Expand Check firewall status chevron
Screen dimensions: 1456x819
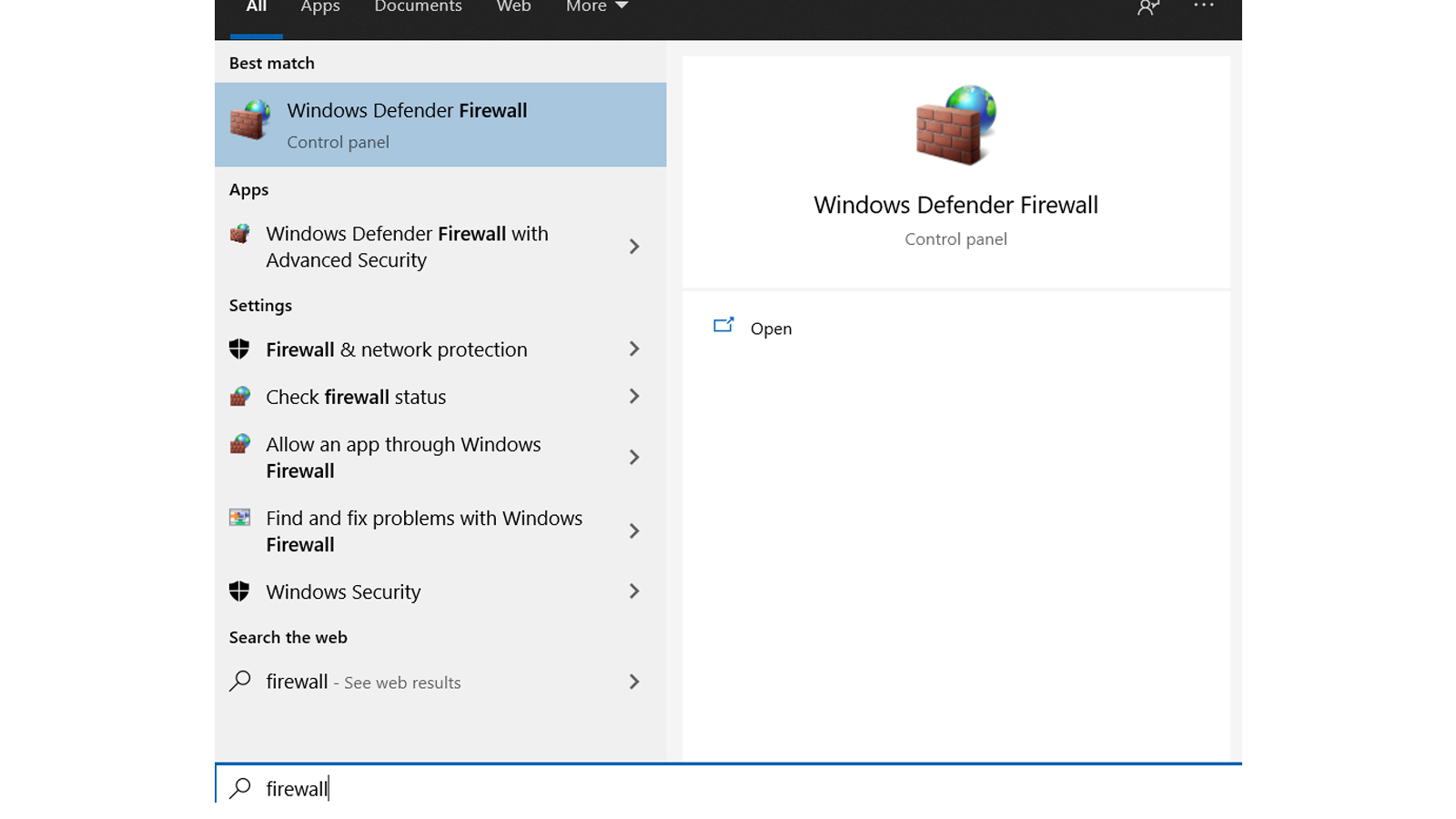634,397
